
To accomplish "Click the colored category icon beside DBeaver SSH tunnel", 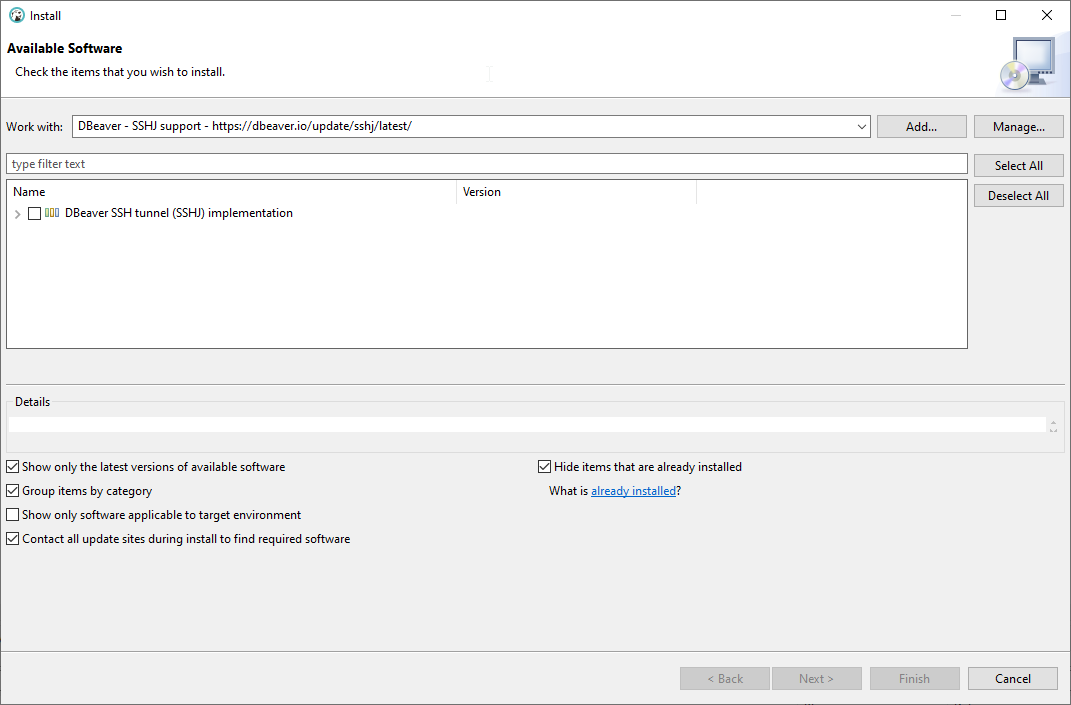I will tap(50, 213).
